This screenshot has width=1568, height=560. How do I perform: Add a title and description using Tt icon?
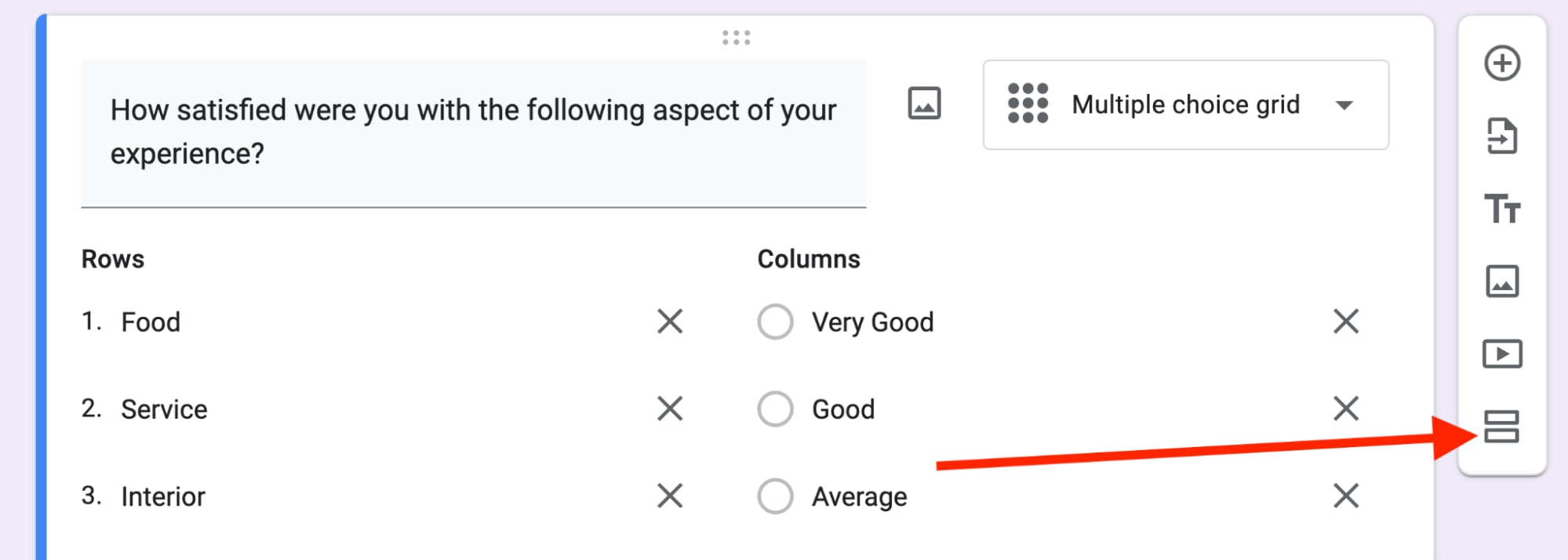(1502, 209)
